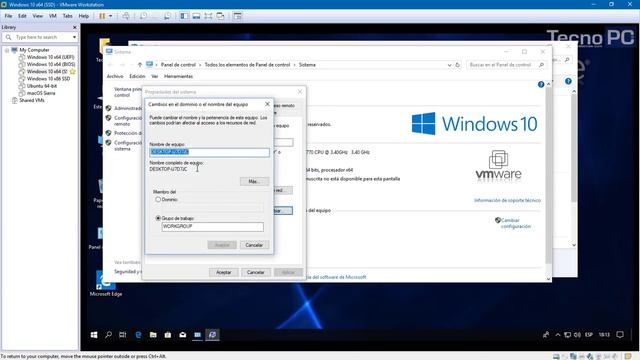Screen dimensions: 640x360
Task: Click Aceptar in Propiedades del sistema
Action: [x=223, y=272]
